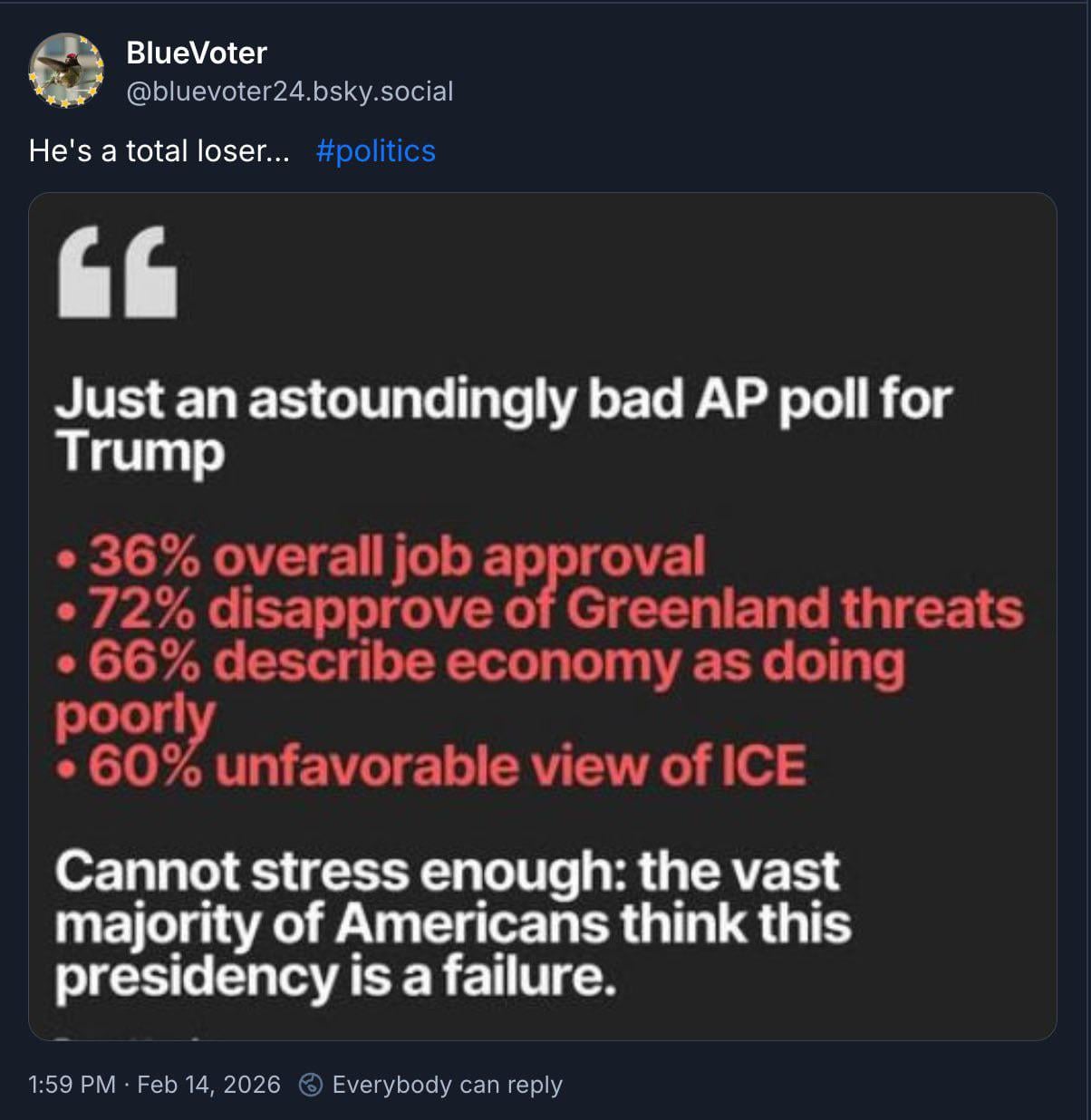Click the word "Trump" in the headline
1091x1120 pixels.
point(140,451)
